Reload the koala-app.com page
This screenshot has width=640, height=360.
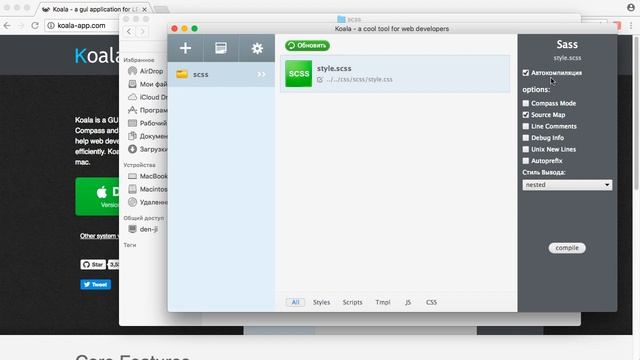35,25
